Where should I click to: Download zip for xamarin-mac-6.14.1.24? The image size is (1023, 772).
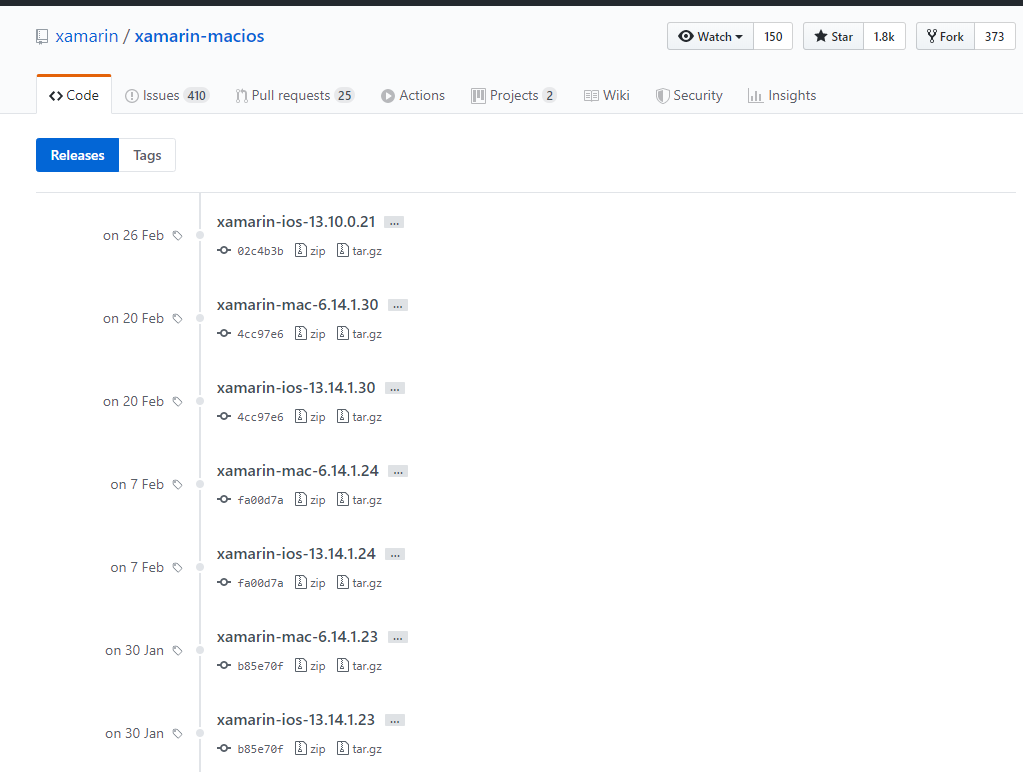pos(310,499)
